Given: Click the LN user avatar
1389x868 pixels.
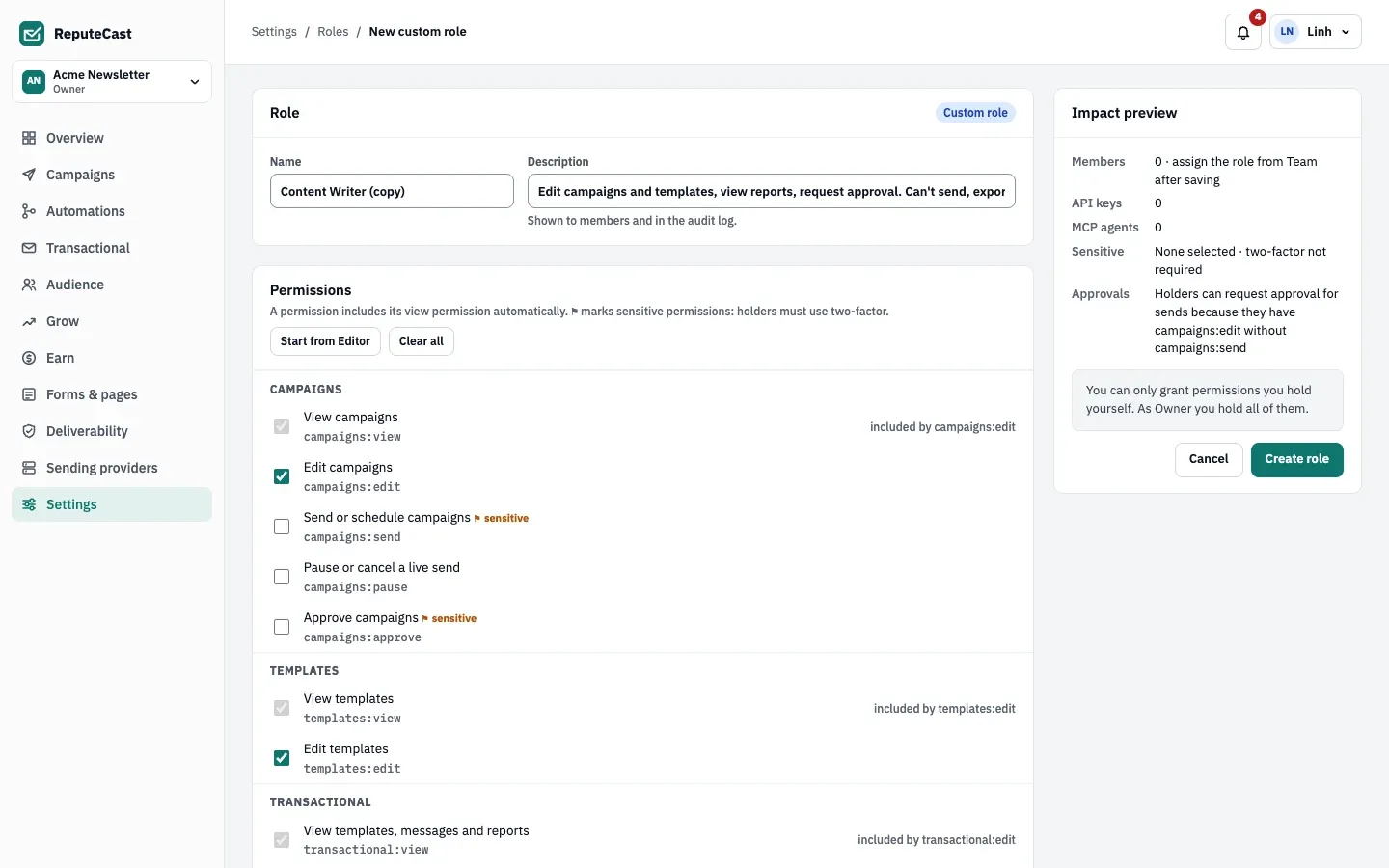Looking at the screenshot, I should [1287, 32].
